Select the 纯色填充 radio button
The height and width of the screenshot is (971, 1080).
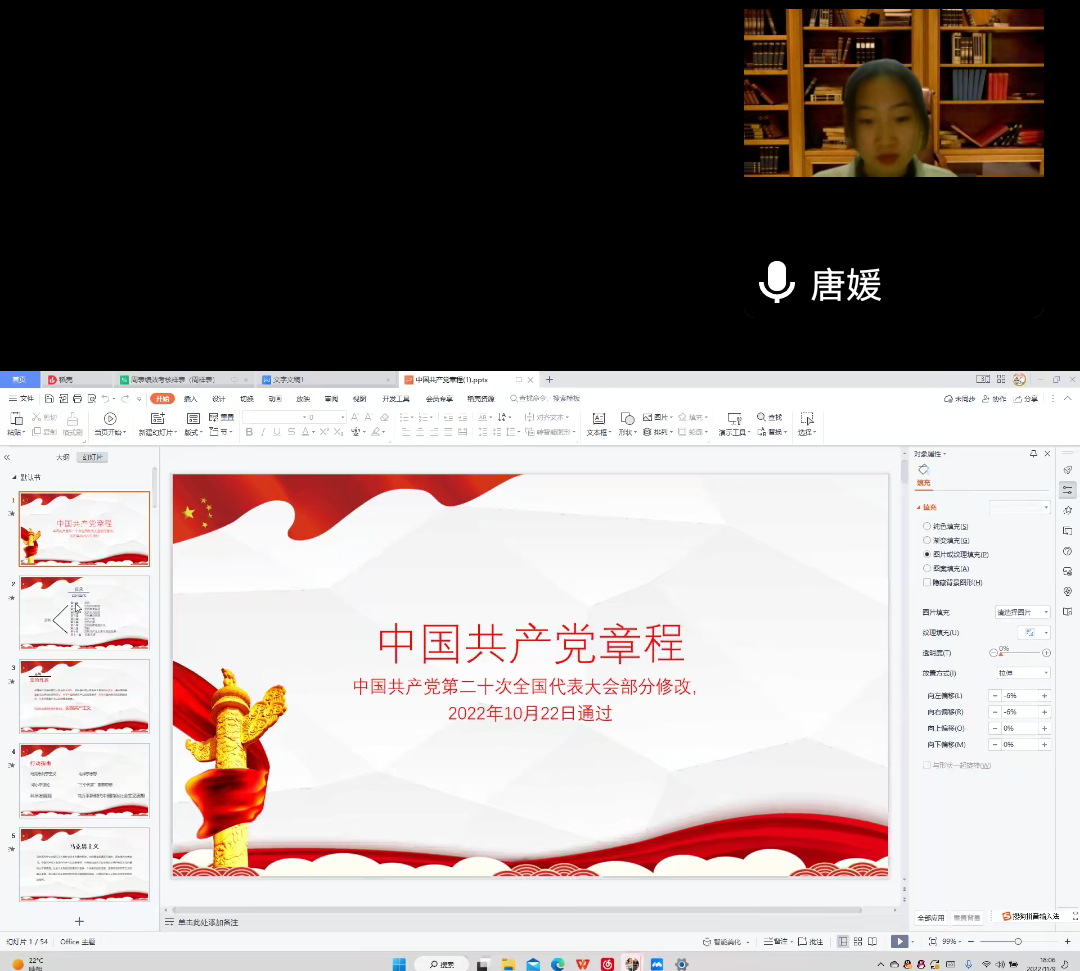(x=927, y=526)
